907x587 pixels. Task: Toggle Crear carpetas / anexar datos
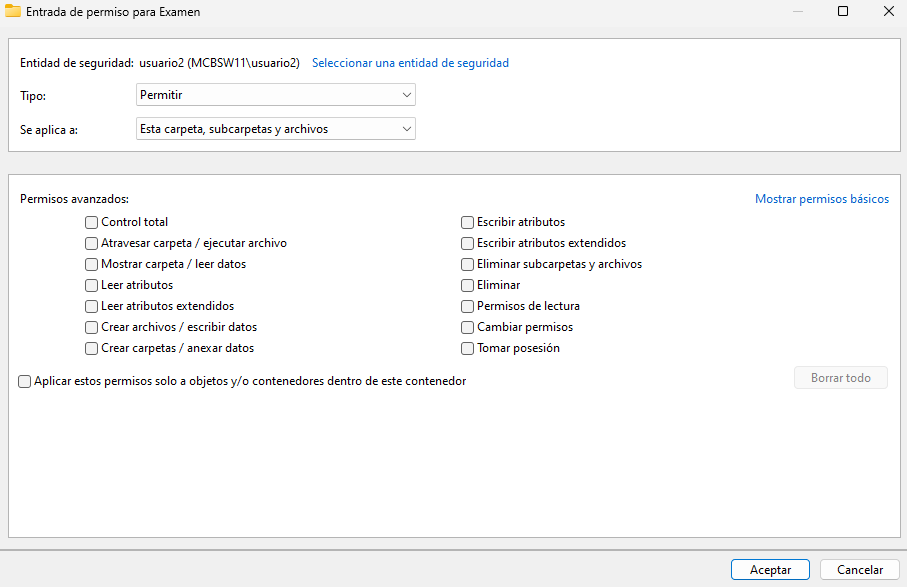[92, 348]
